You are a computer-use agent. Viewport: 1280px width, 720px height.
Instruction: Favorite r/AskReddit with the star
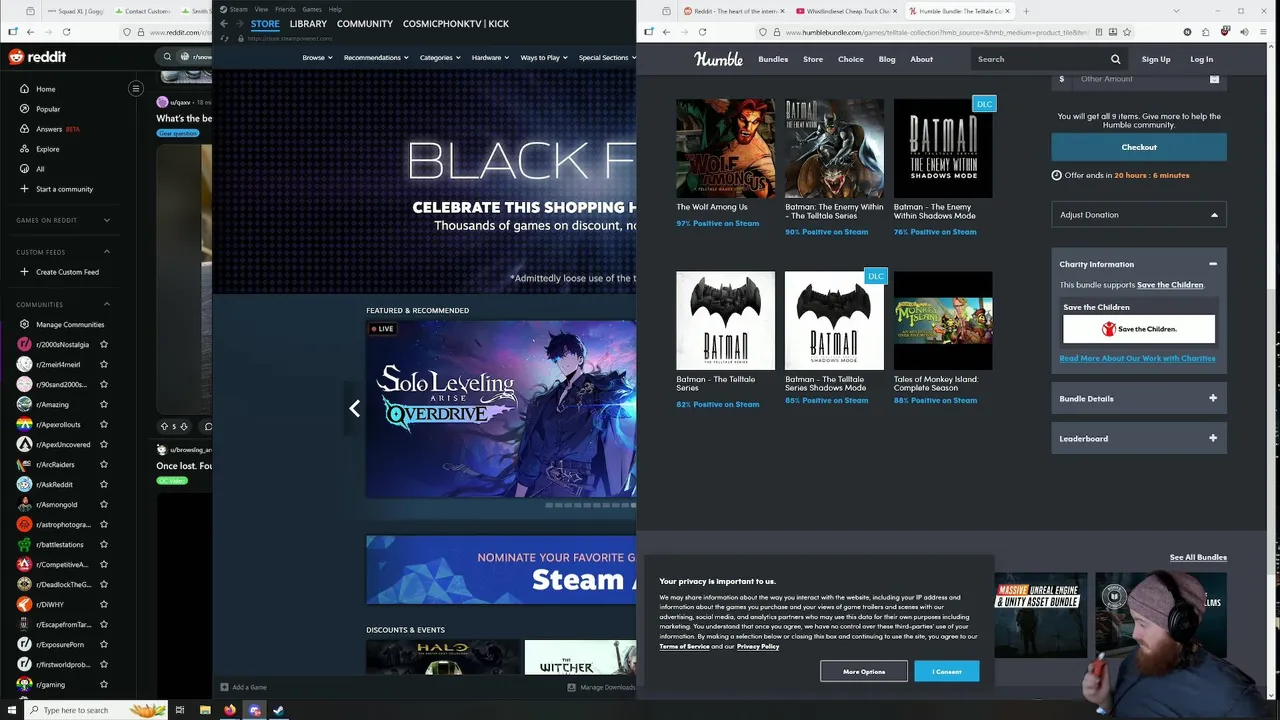(x=103, y=484)
